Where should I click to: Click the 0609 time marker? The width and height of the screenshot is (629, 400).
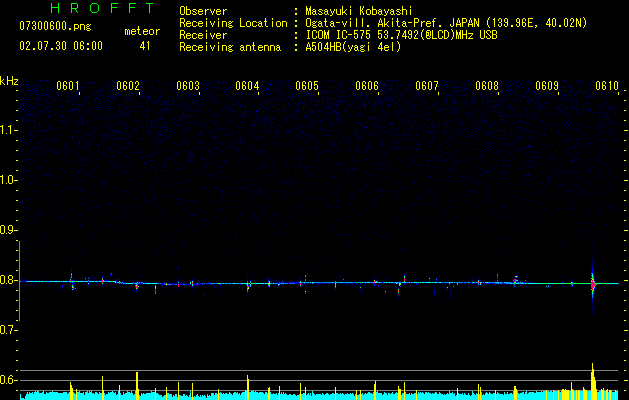pos(547,86)
